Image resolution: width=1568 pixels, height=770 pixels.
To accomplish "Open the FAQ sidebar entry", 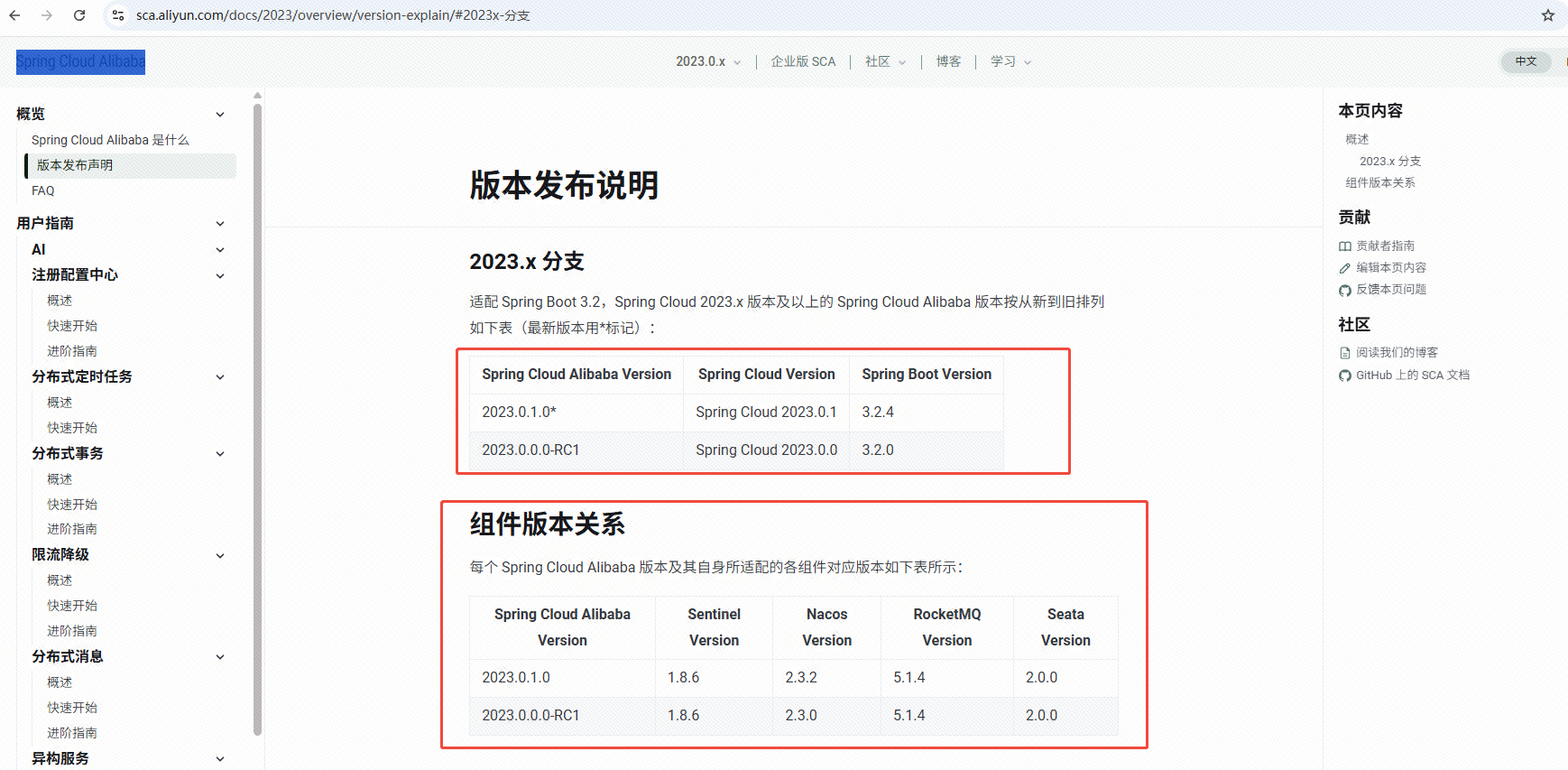I will pyautogui.click(x=43, y=190).
